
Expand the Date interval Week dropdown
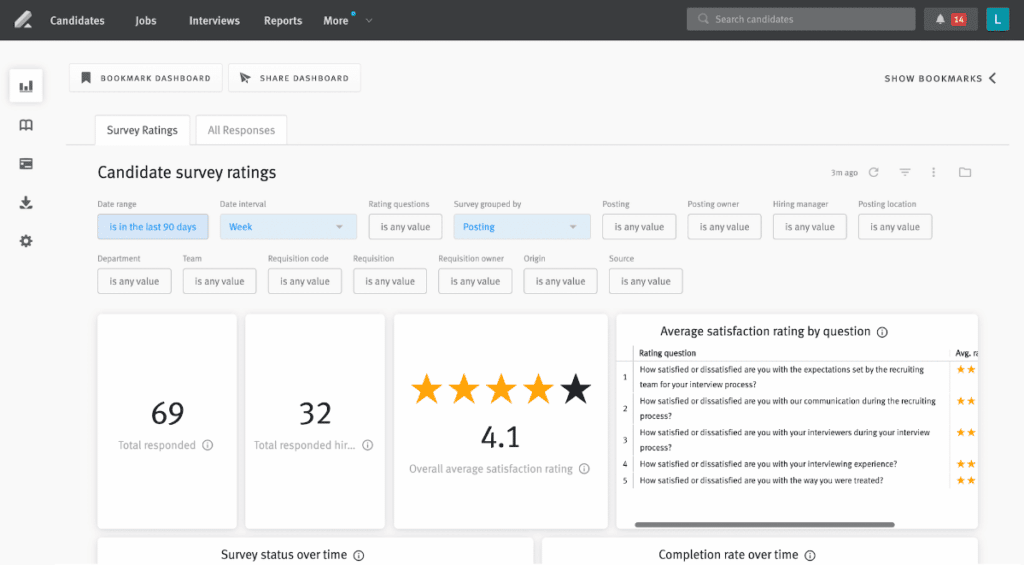[287, 227]
